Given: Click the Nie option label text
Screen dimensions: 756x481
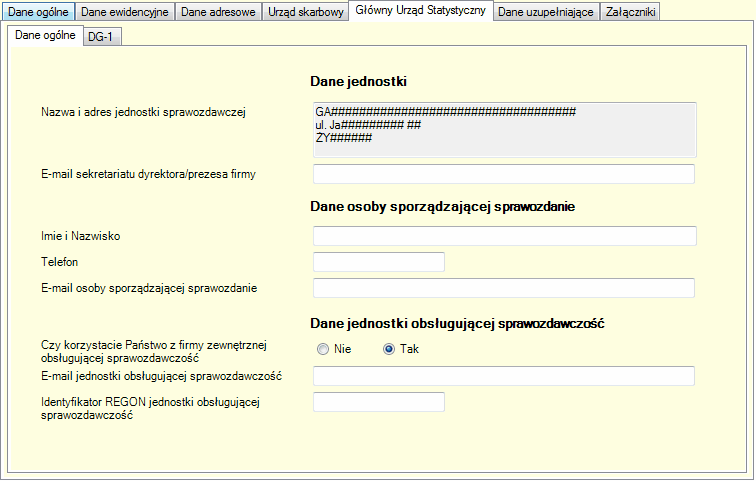Looking at the screenshot, I should coord(342,349).
